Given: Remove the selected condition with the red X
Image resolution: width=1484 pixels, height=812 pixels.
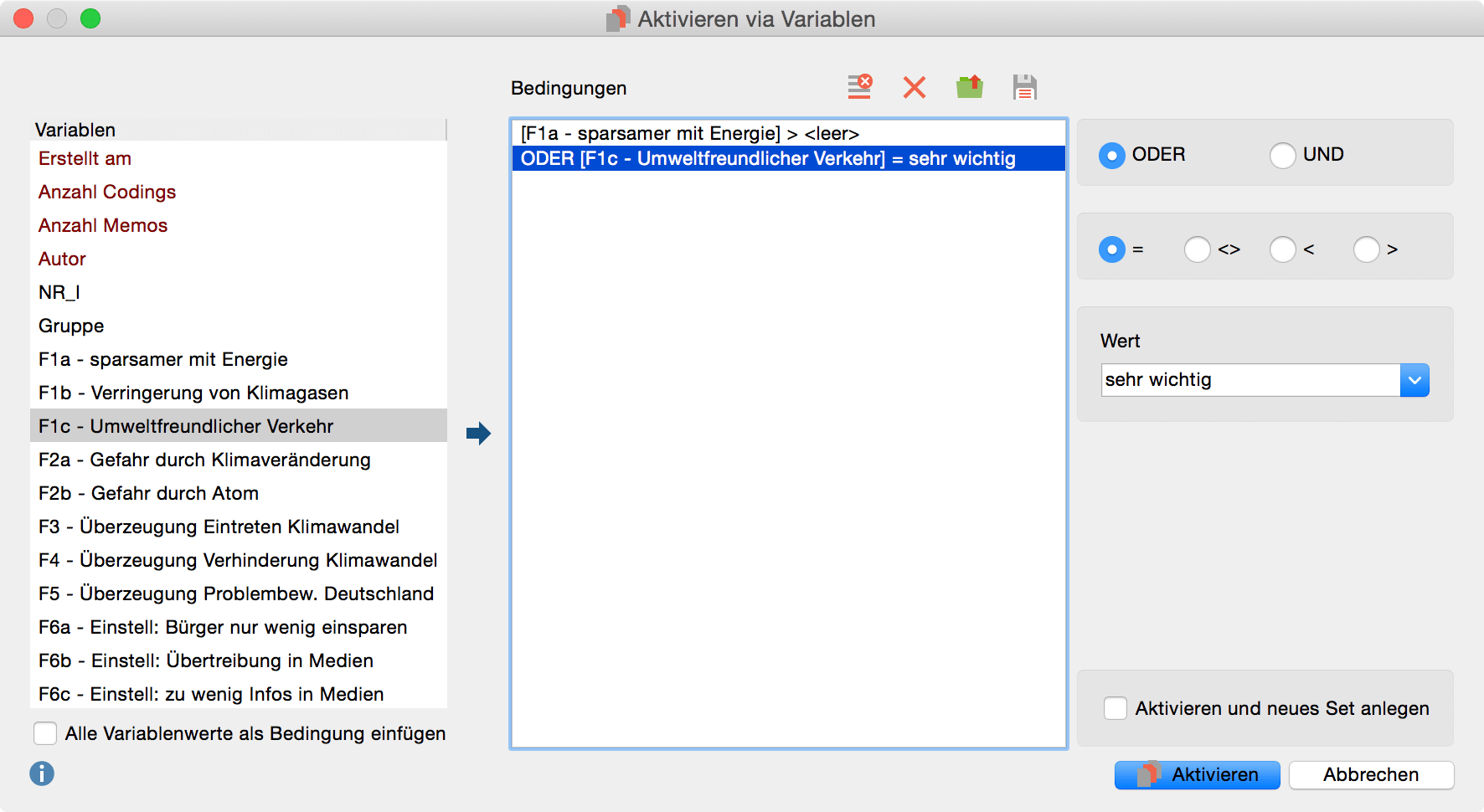Looking at the screenshot, I should (x=915, y=87).
